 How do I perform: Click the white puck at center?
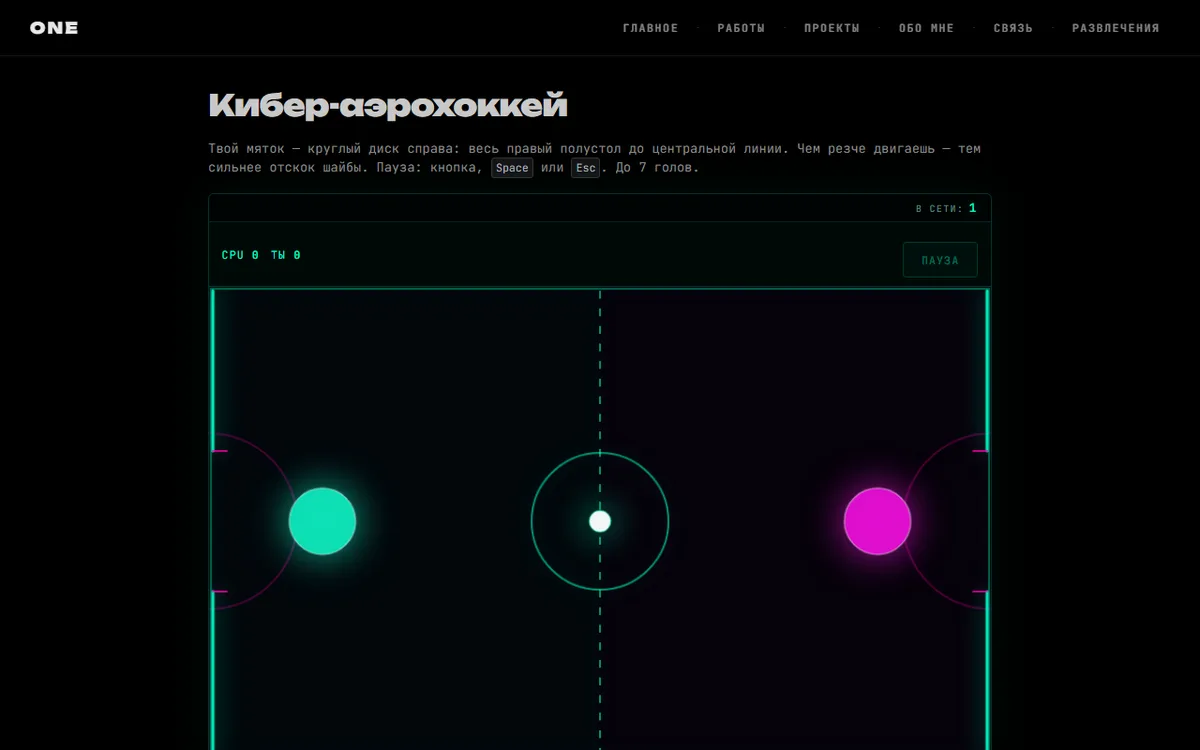pos(600,521)
